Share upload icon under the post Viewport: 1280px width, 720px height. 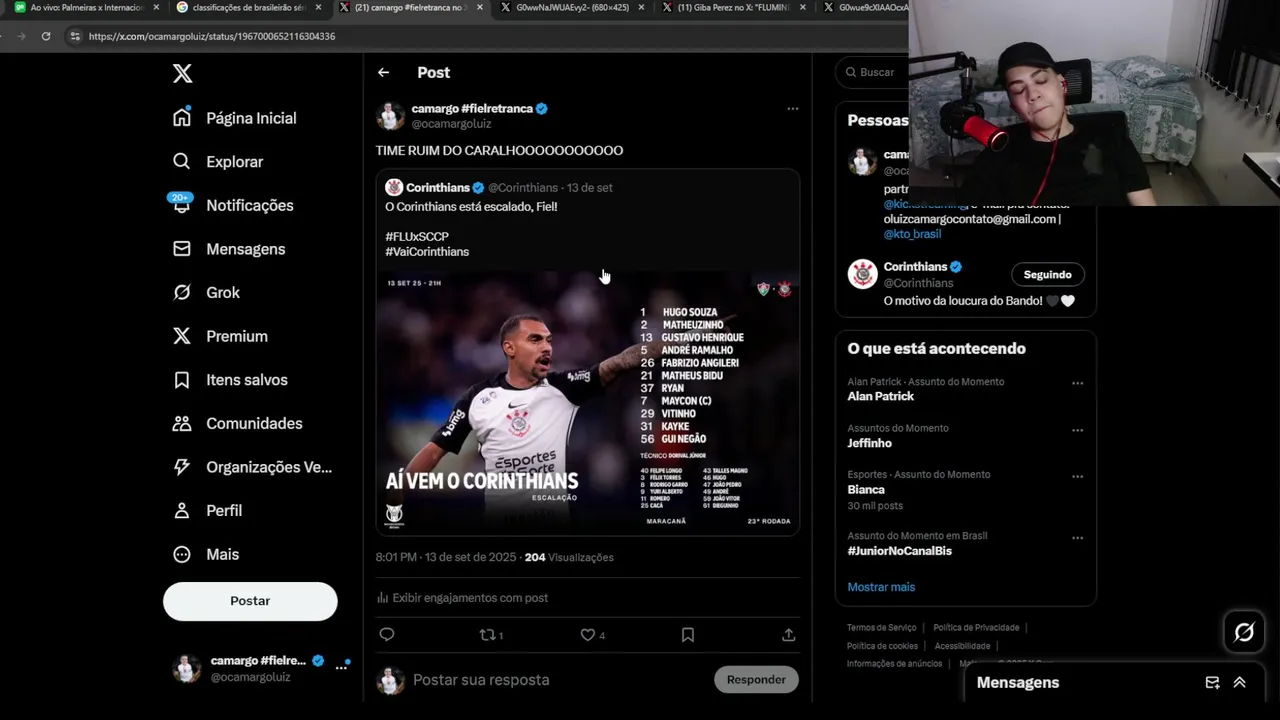point(788,634)
